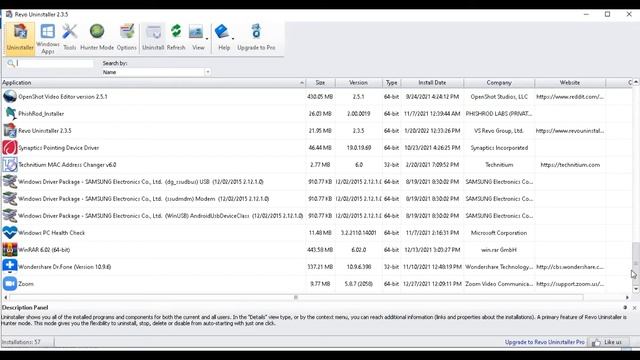Click Wondershare Dr.Fone name text
Viewport: 640px width, 360px height.
point(64,267)
